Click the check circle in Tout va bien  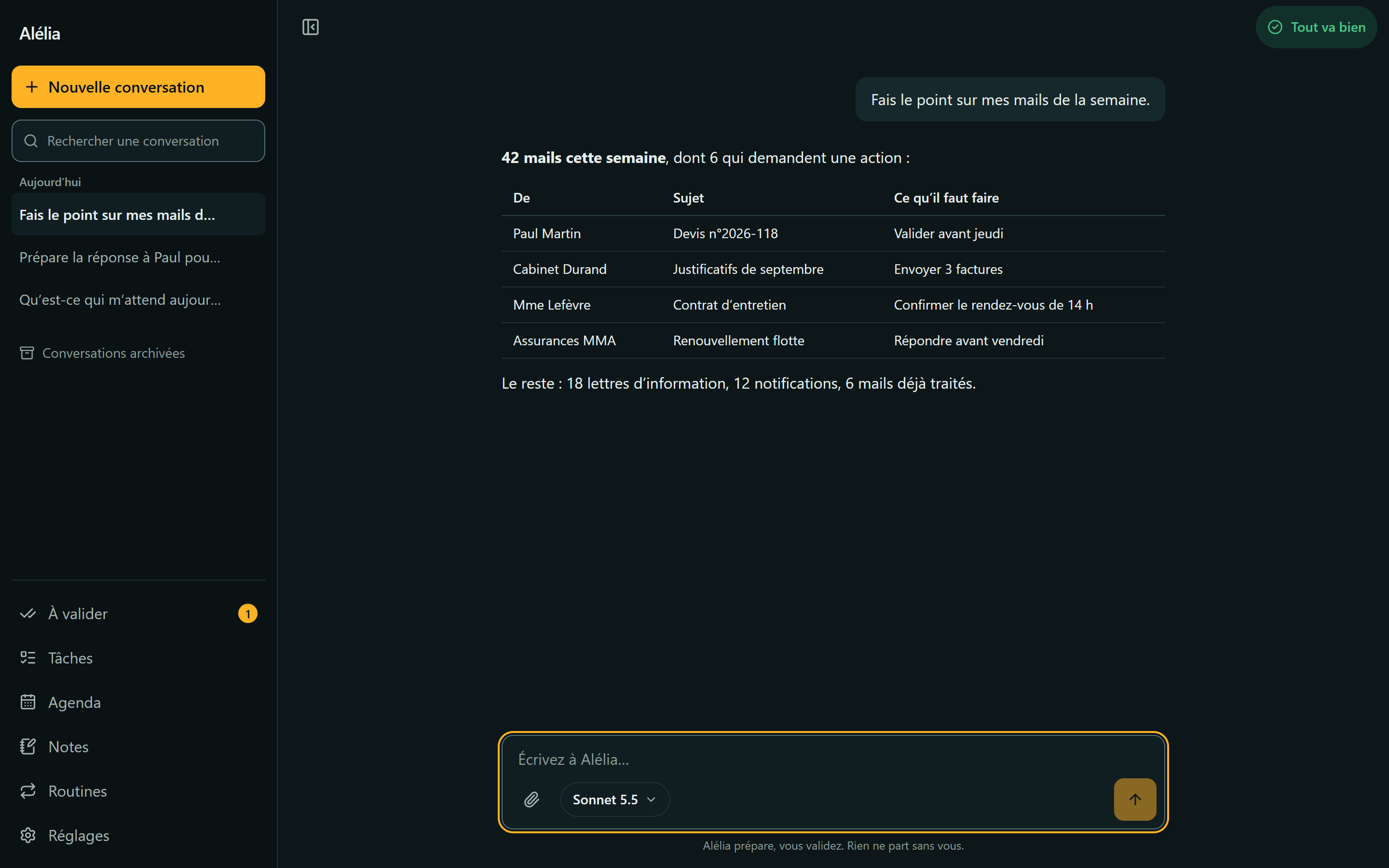click(1275, 27)
